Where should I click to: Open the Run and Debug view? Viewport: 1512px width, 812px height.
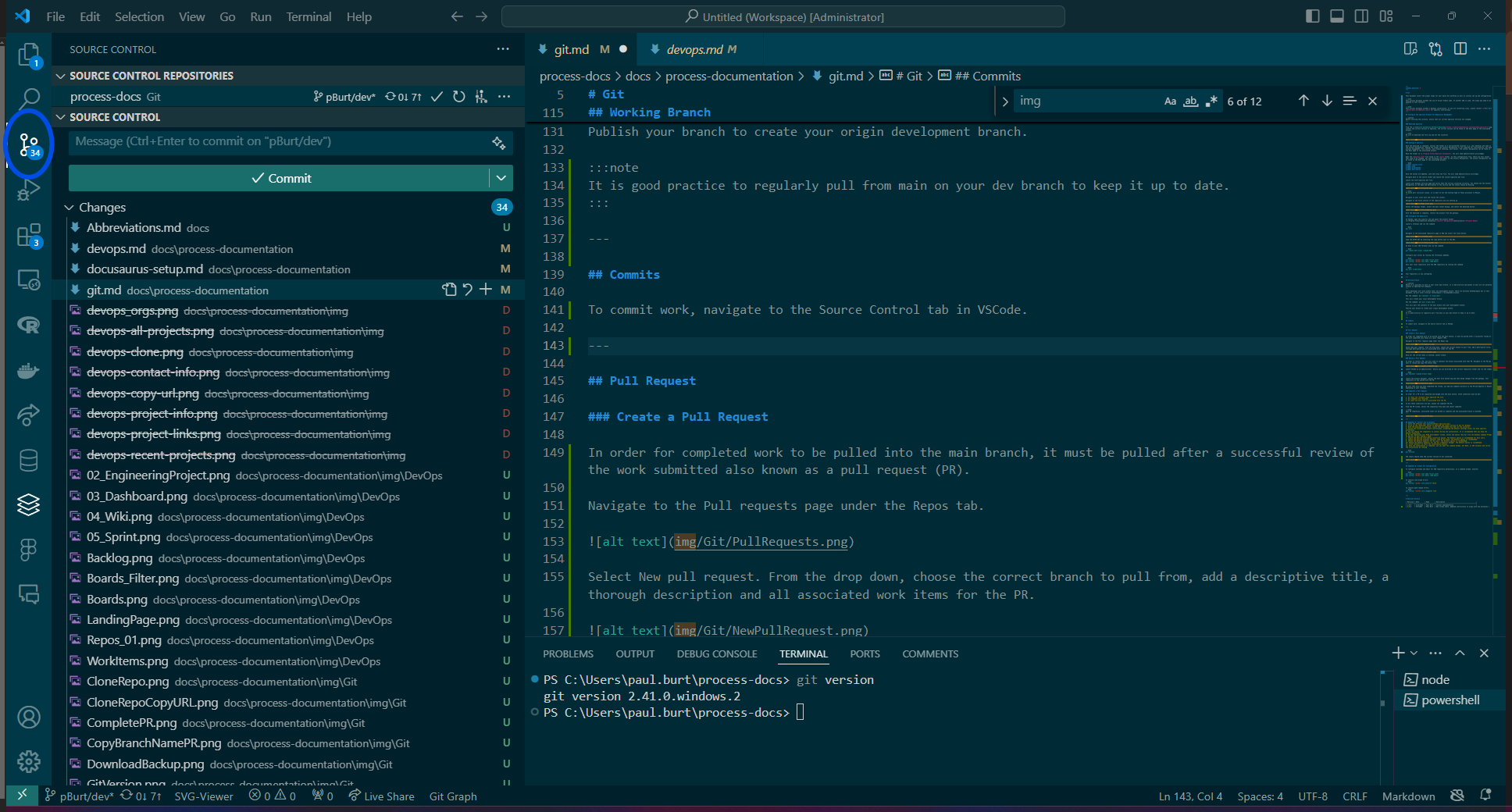tap(29, 190)
